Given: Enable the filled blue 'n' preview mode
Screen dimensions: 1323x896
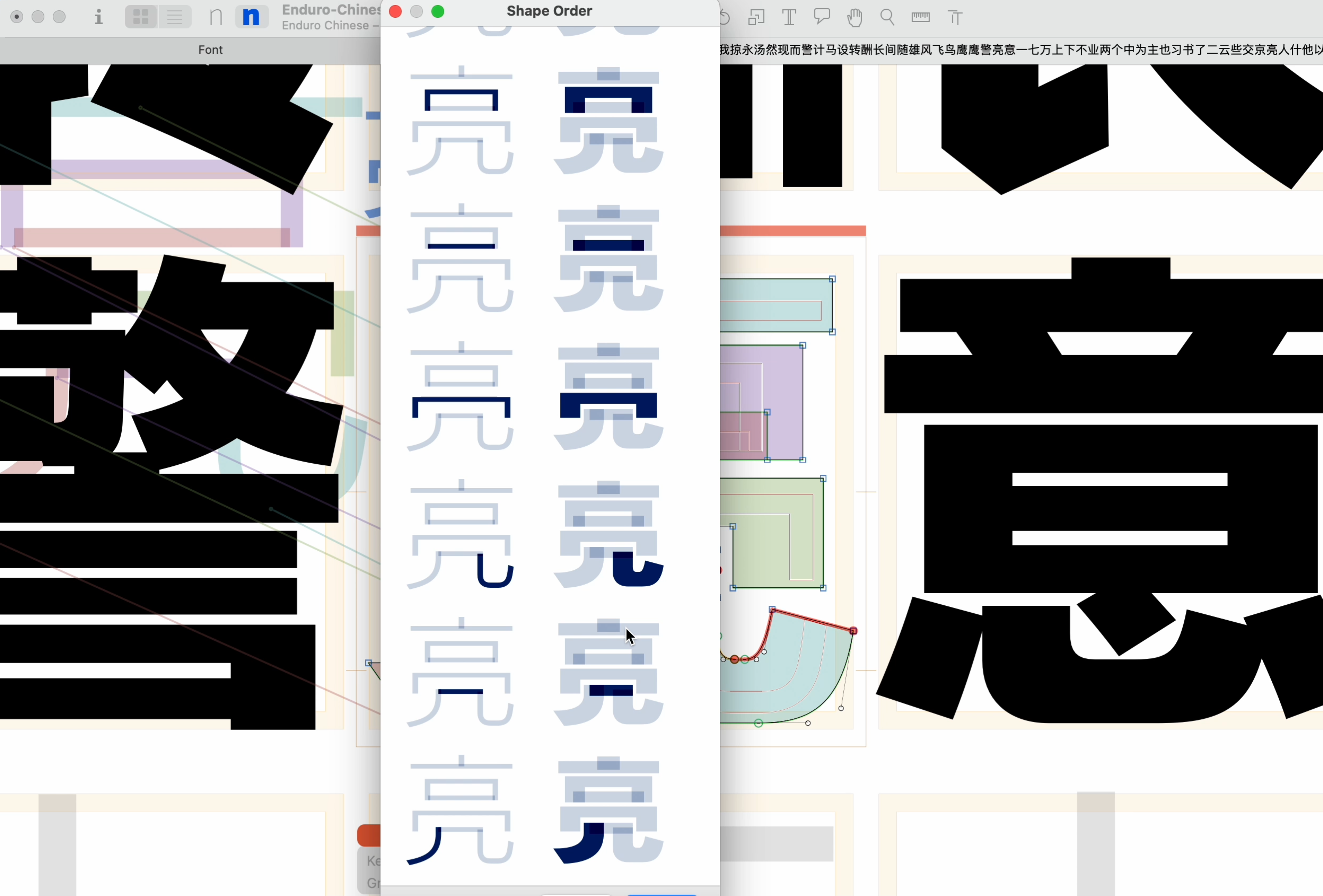Looking at the screenshot, I should [x=251, y=17].
